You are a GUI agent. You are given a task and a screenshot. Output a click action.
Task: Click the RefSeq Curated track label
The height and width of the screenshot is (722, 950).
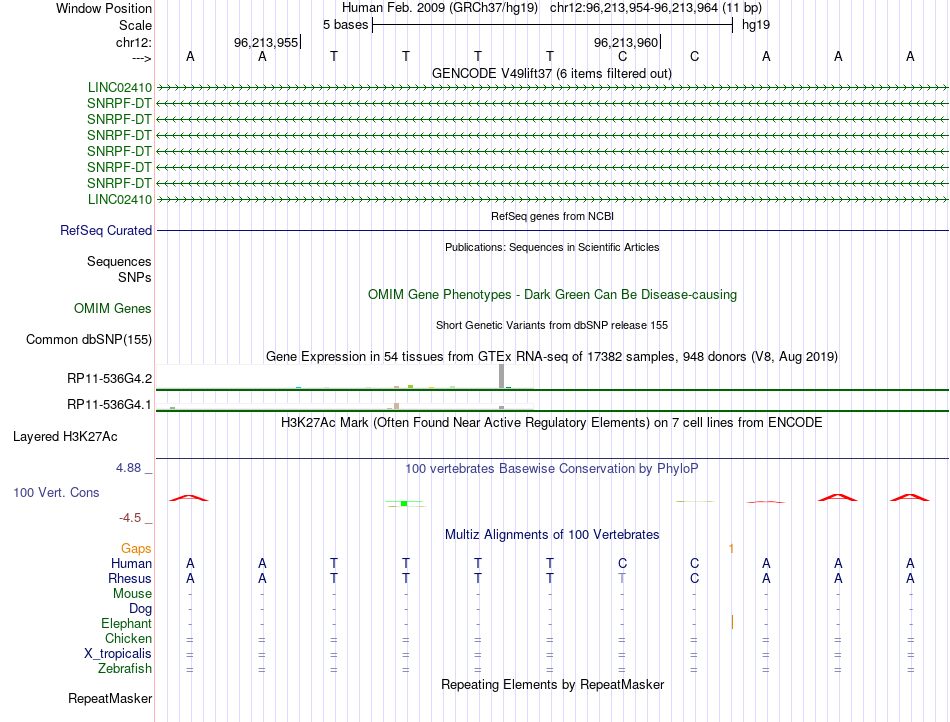[106, 230]
